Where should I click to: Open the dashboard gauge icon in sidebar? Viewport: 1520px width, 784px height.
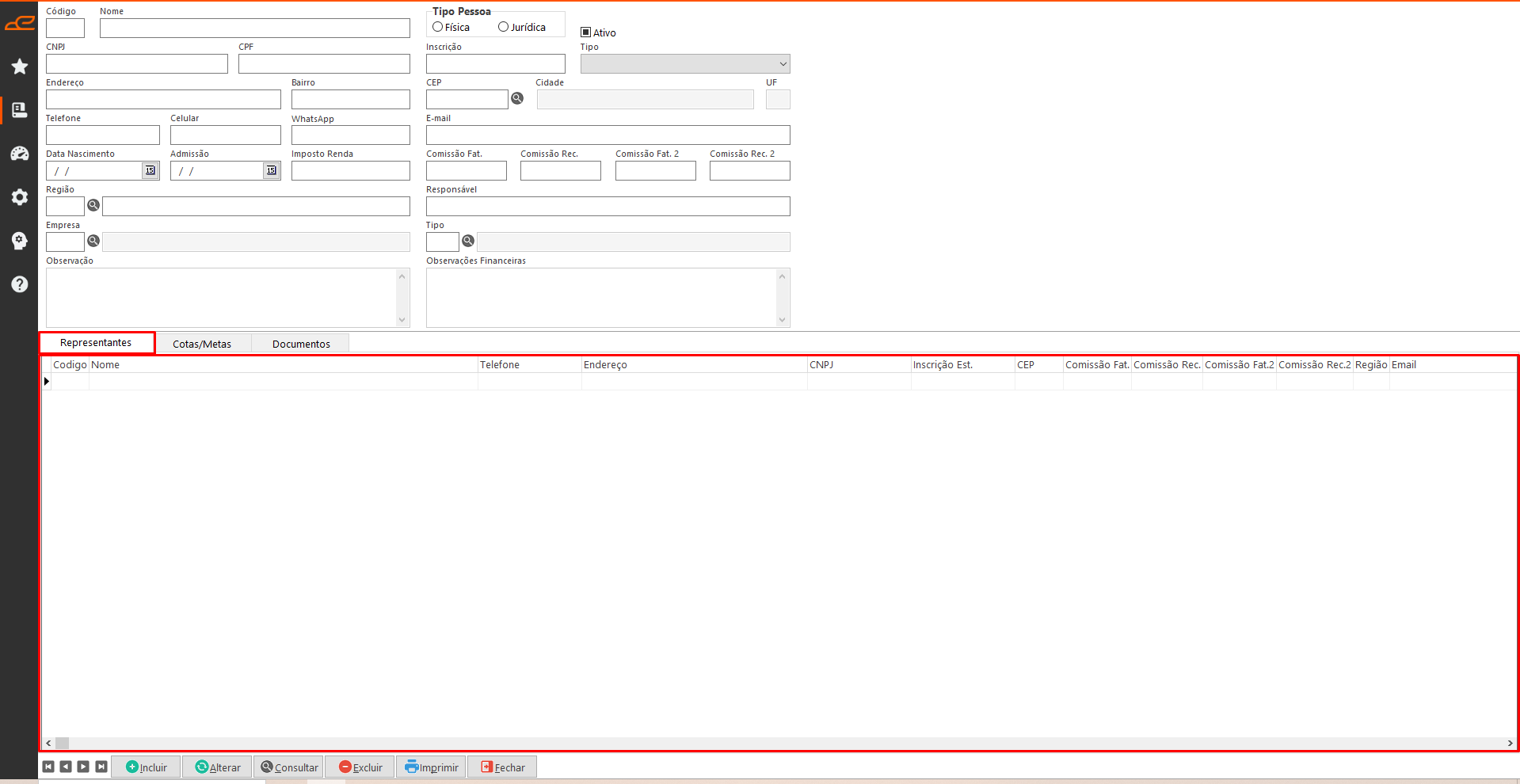pos(20,154)
